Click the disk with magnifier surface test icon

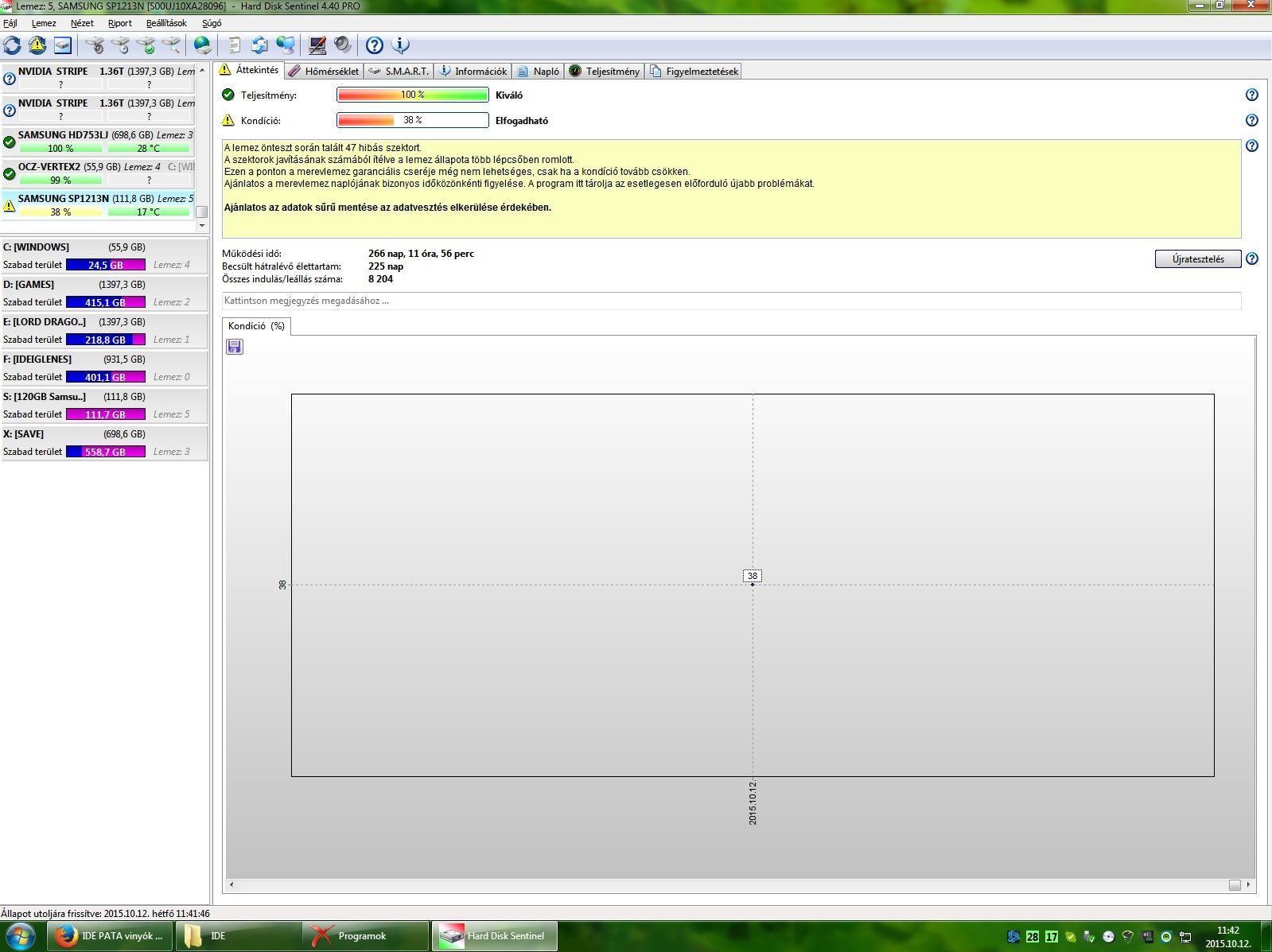pyautogui.click(x=172, y=45)
